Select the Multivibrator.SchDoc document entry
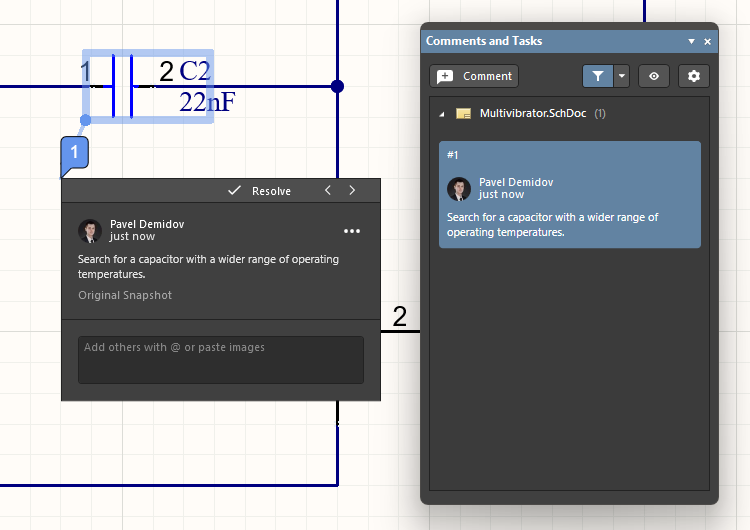Screen dimensions: 750x530 (x=533, y=113)
